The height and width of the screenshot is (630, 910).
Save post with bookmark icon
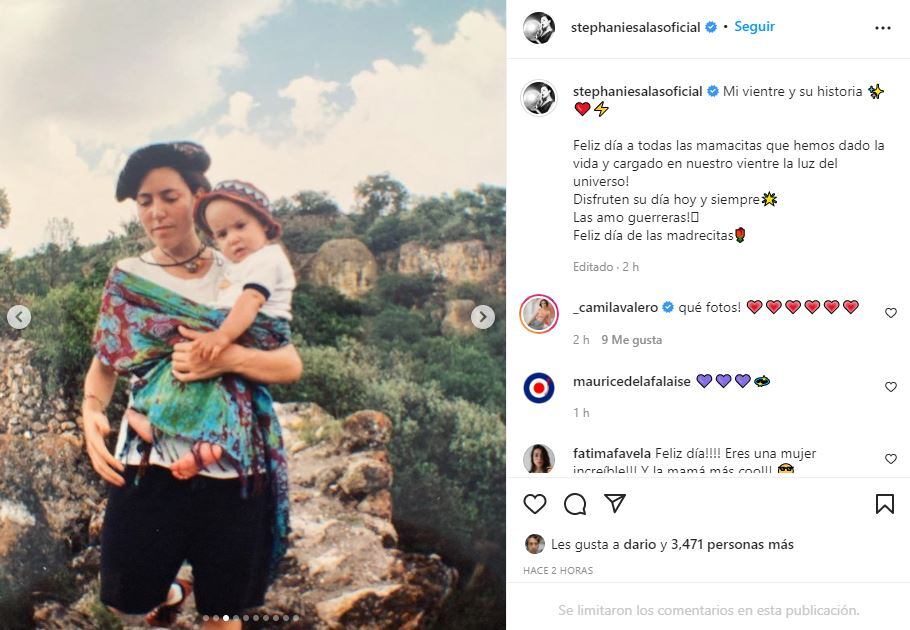click(885, 504)
